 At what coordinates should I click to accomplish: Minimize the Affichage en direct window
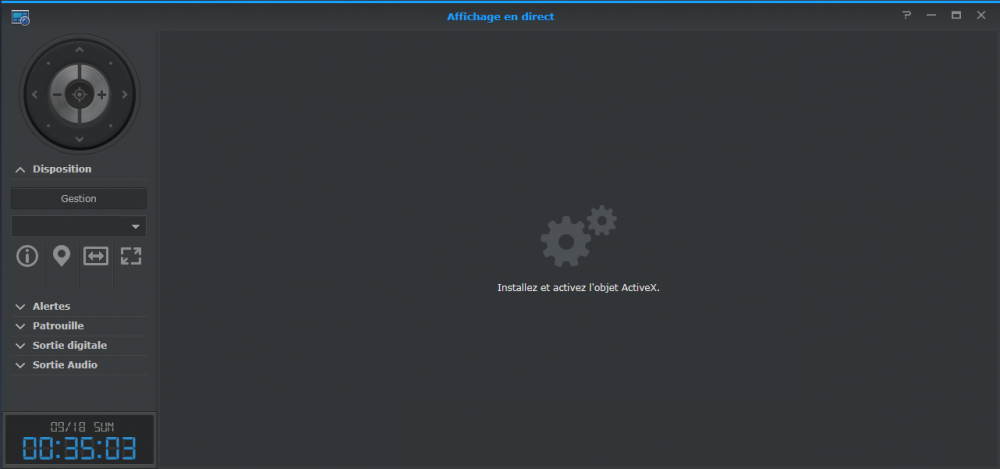931,15
